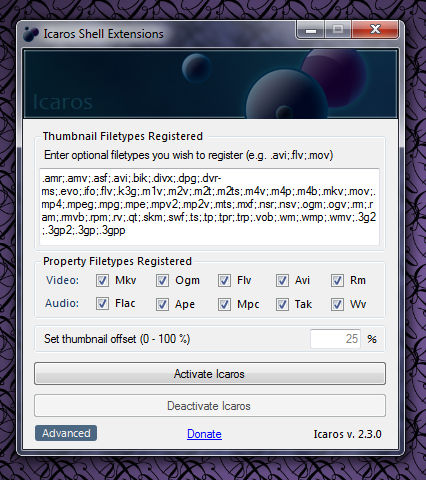Open the Advanced settings button
Screen dimensions: 426x480
[66, 433]
